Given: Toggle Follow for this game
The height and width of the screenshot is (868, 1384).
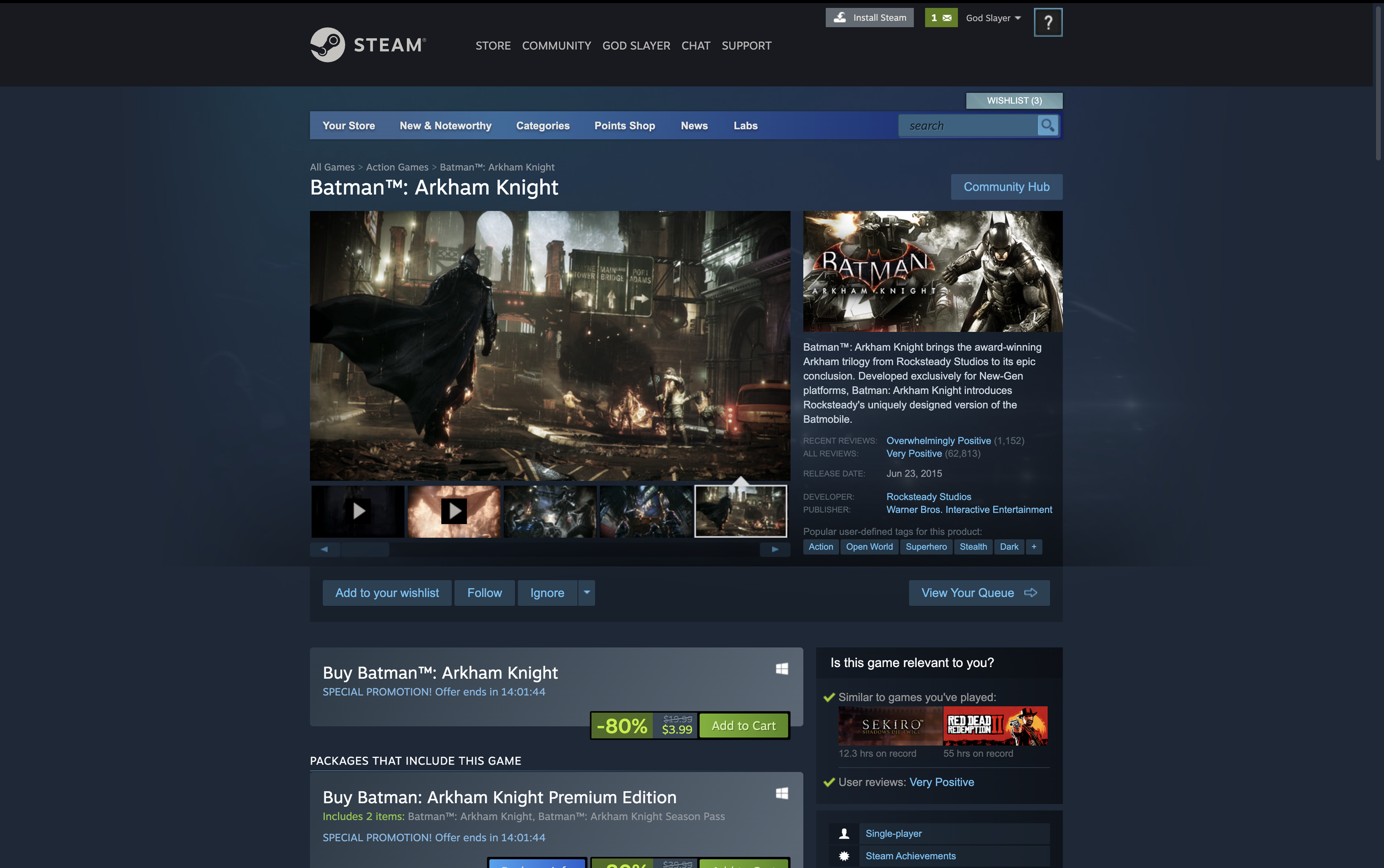Looking at the screenshot, I should click(484, 592).
